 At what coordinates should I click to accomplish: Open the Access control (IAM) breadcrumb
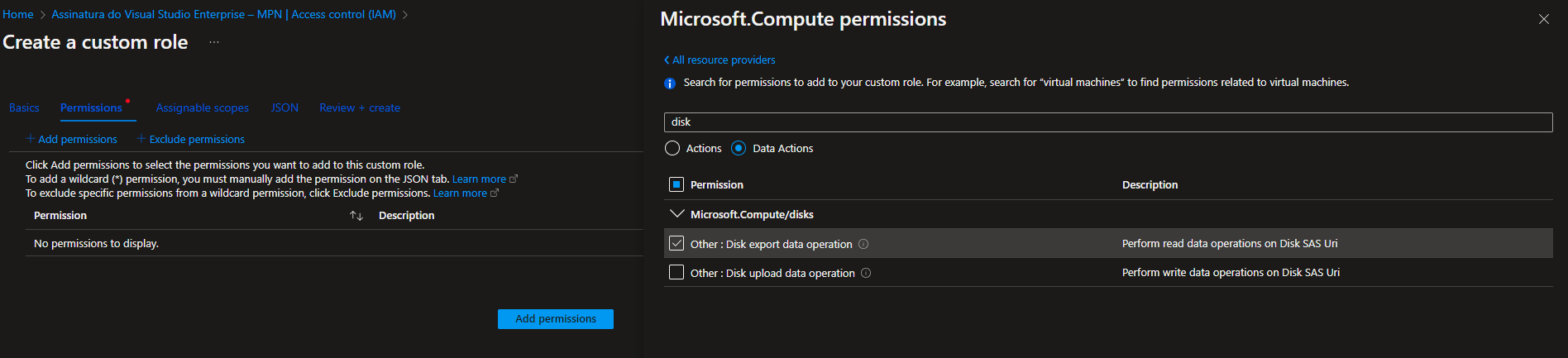223,14
